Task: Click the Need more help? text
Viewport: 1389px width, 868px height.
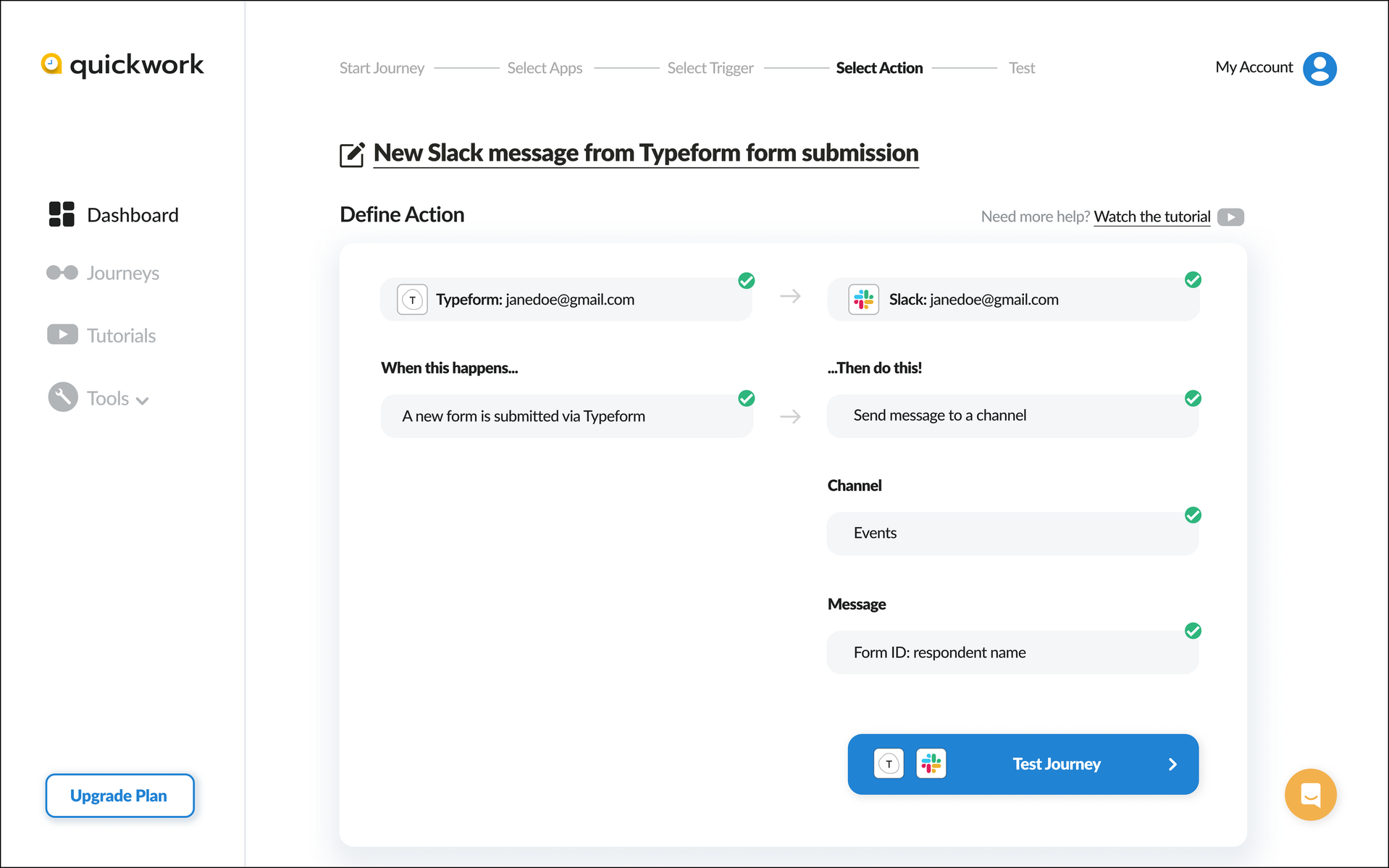Action: click(1035, 216)
